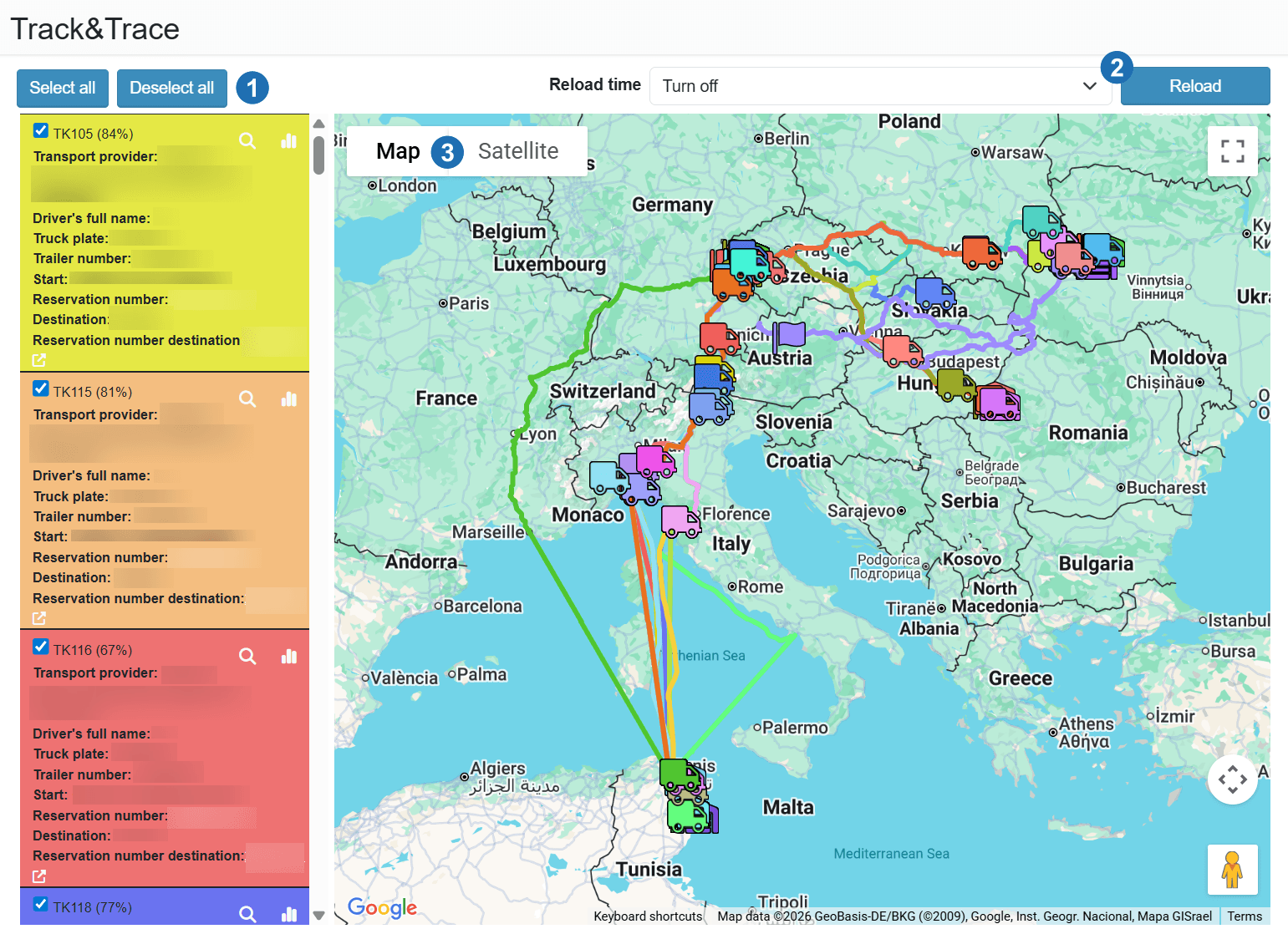Click the magnifier icon for TK116

[247, 656]
